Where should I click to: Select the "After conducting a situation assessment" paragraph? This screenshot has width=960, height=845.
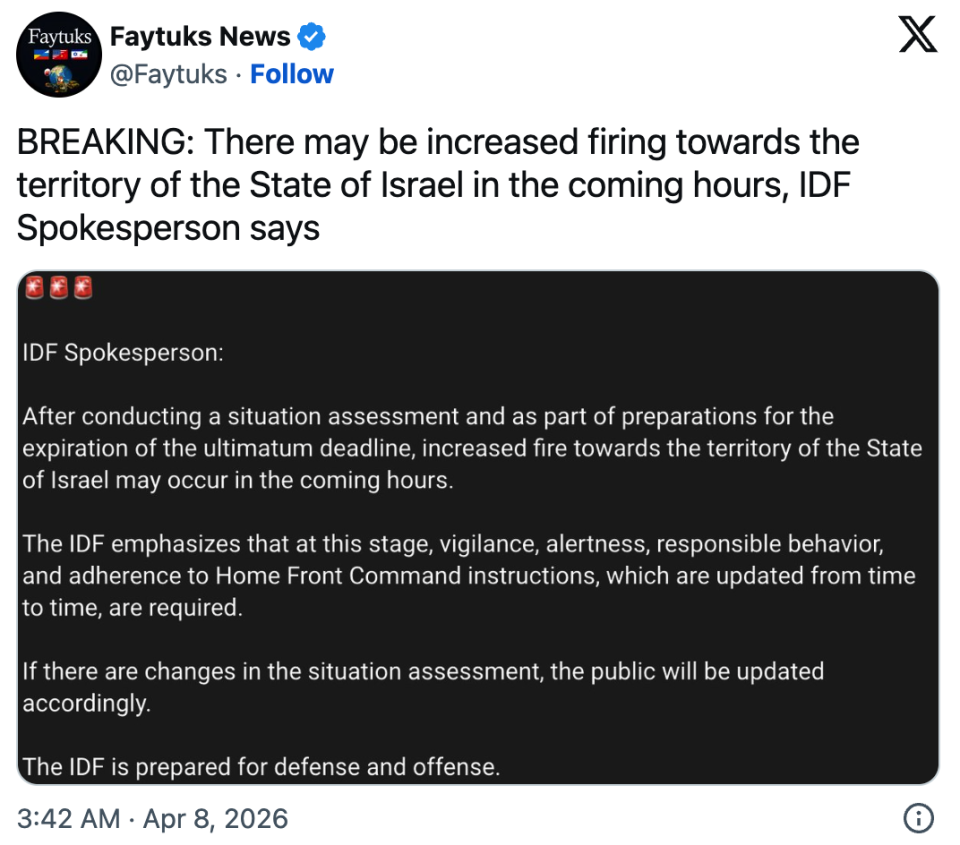470,447
